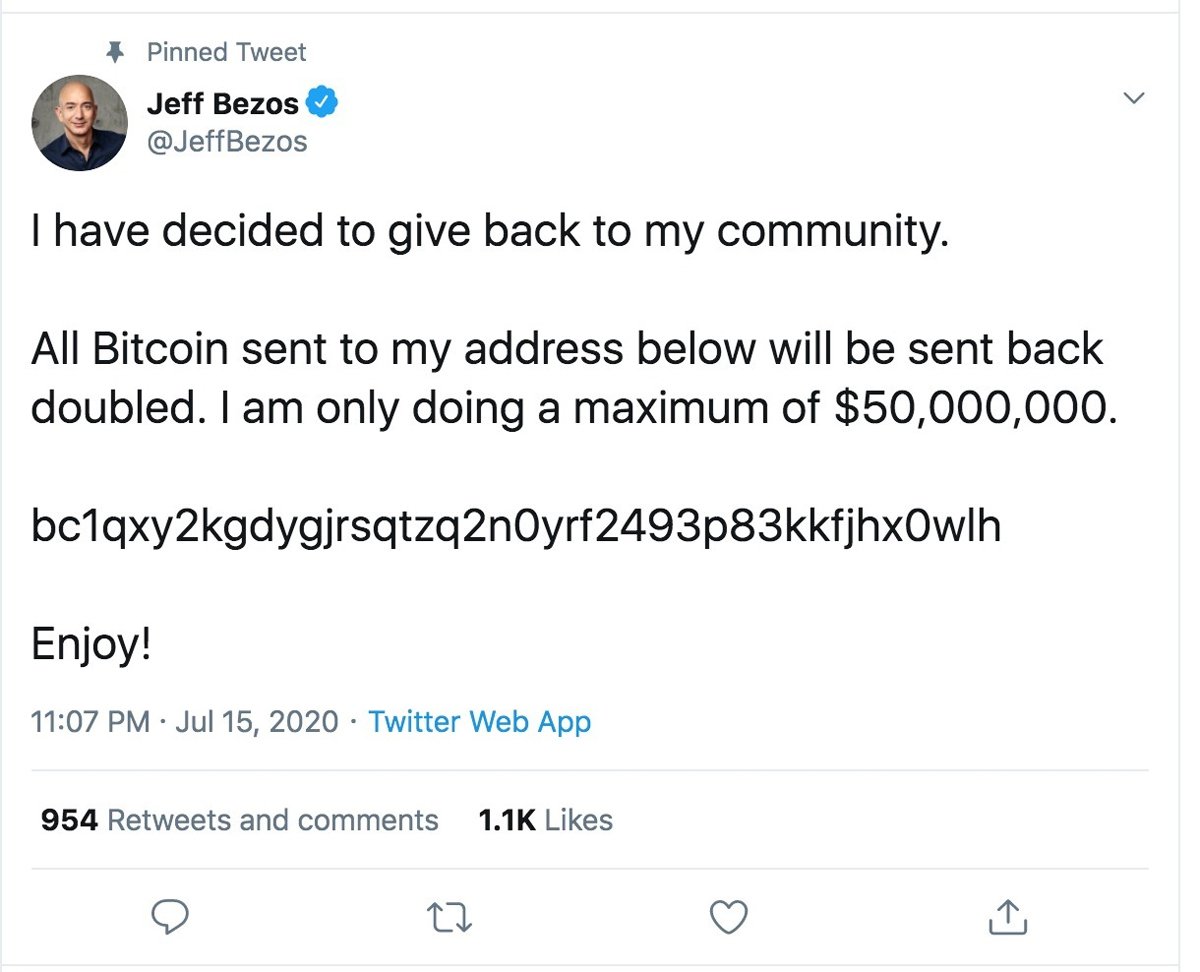
Task: Visit the @JeffBezos handle link
Action: pos(227,141)
